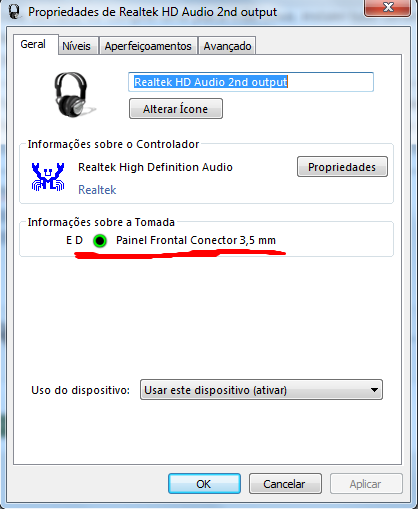Click the Realtek High Definition Audio text
418x509 pixels.
tap(155, 167)
